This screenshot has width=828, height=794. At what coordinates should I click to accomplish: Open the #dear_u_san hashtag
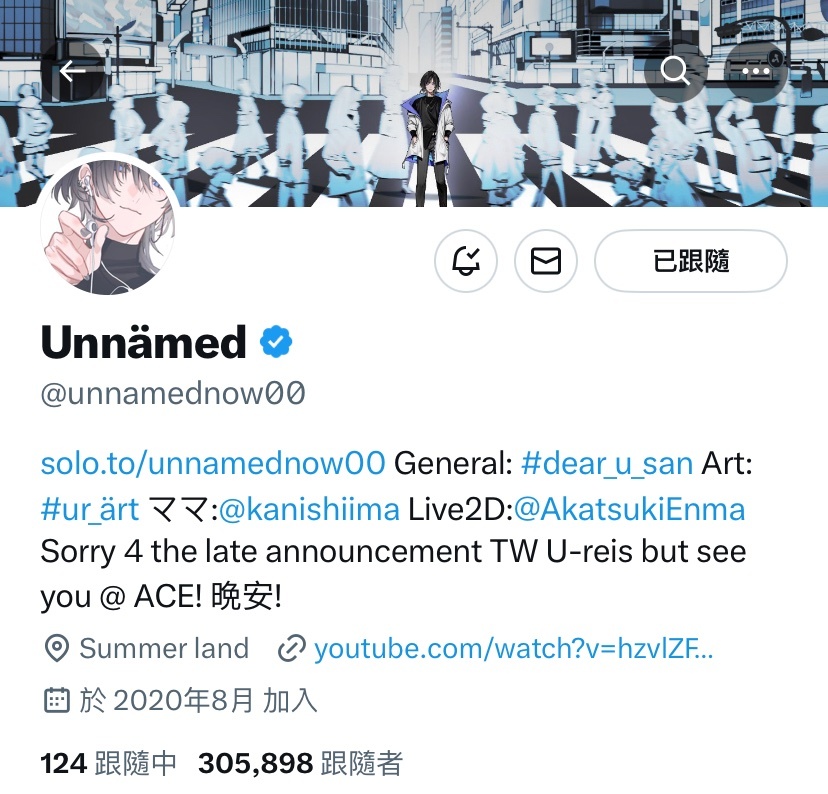607,464
